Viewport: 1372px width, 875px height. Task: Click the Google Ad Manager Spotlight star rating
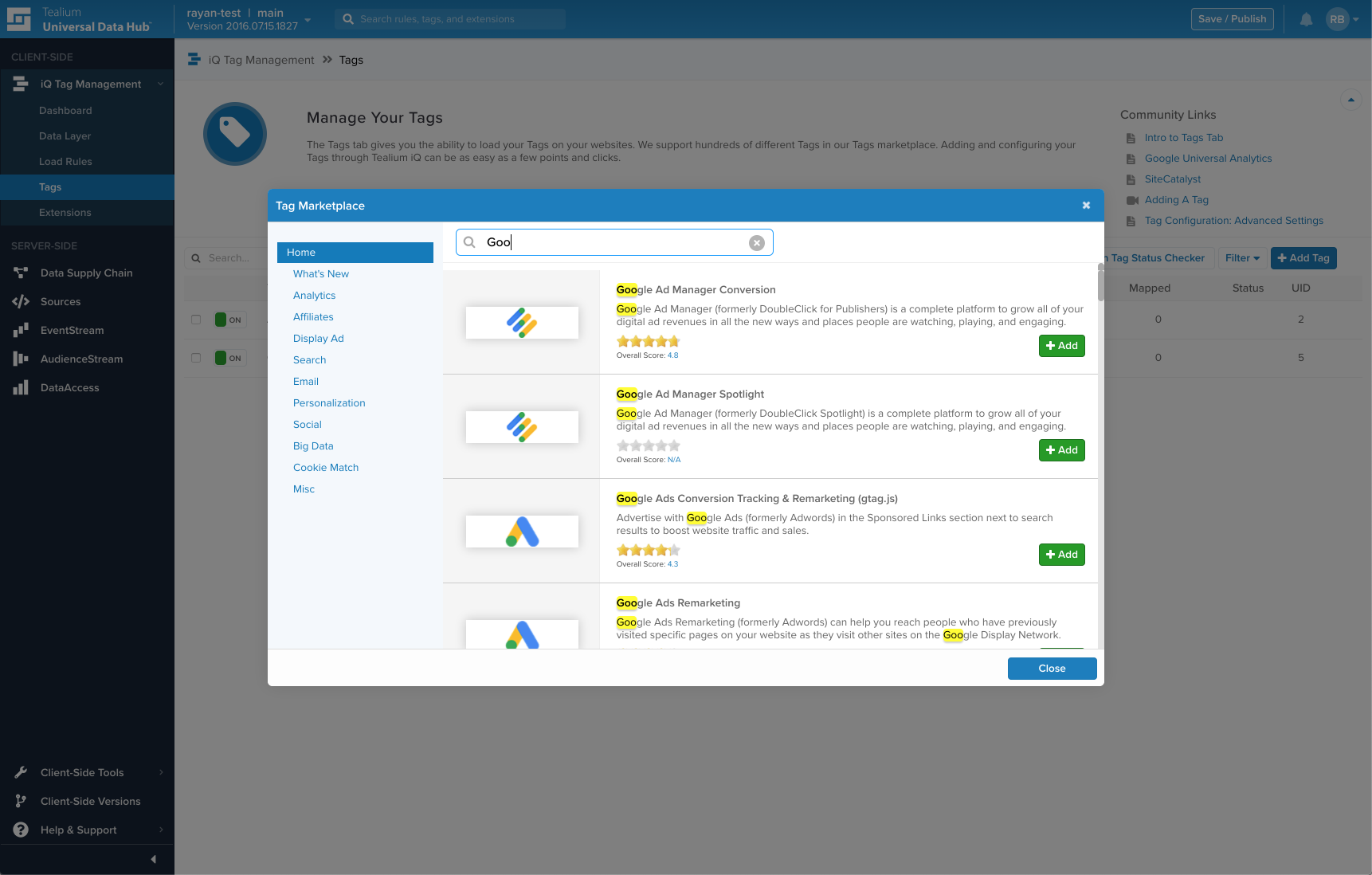point(649,446)
